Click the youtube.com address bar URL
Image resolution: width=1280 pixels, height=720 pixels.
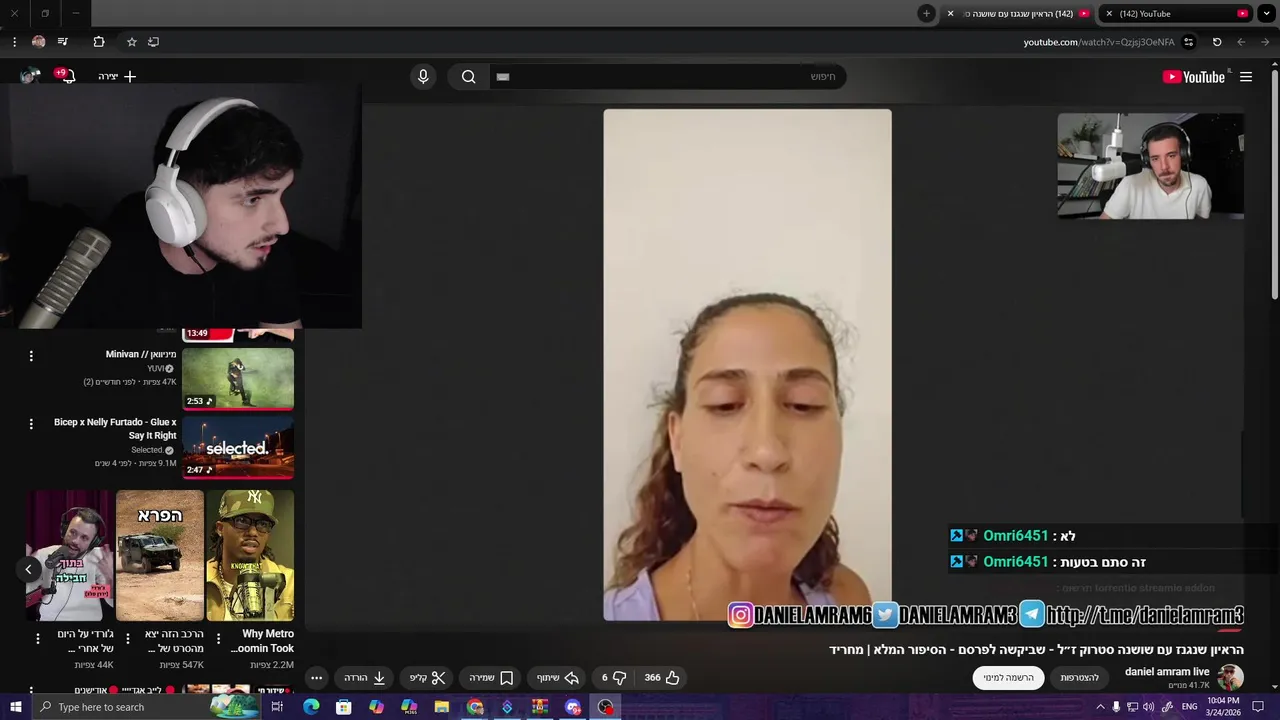point(1098,42)
